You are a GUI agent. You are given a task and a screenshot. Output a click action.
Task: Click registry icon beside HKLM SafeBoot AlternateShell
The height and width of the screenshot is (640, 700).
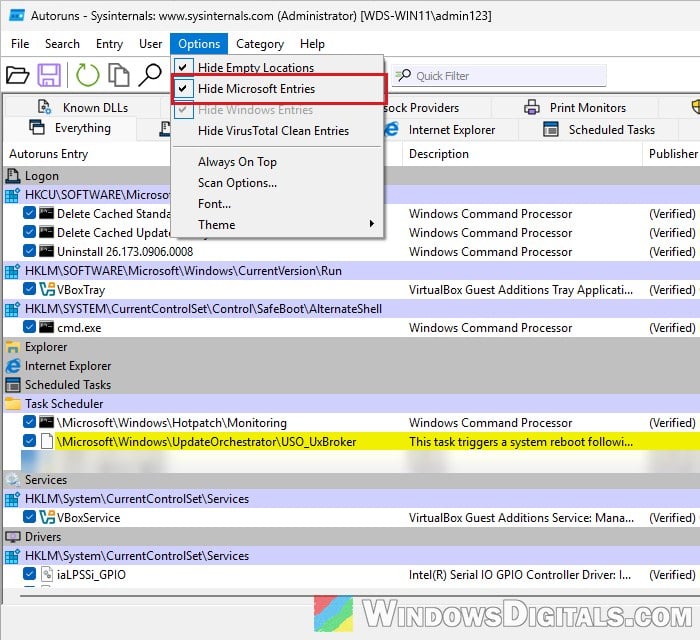pyautogui.click(x=12, y=309)
